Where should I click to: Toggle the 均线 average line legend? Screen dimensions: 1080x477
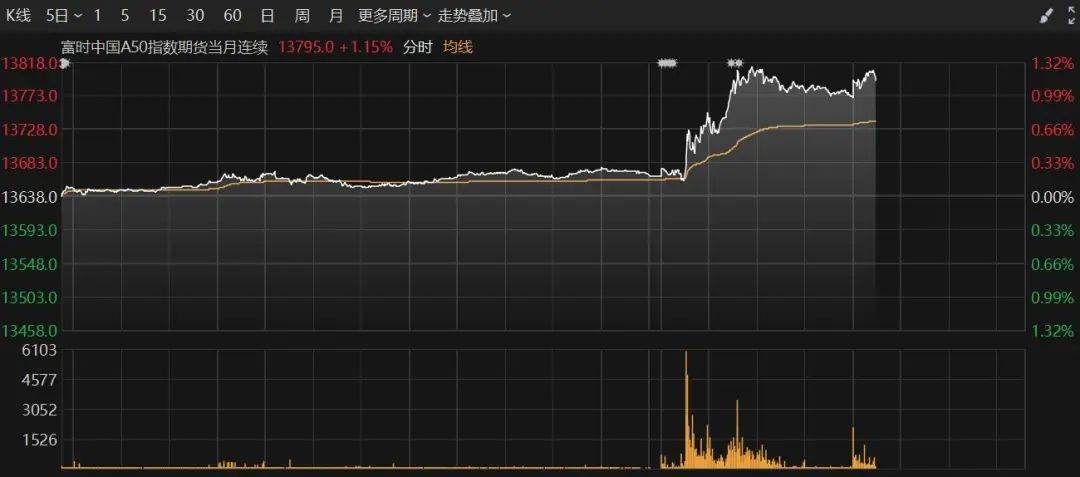click(458, 46)
